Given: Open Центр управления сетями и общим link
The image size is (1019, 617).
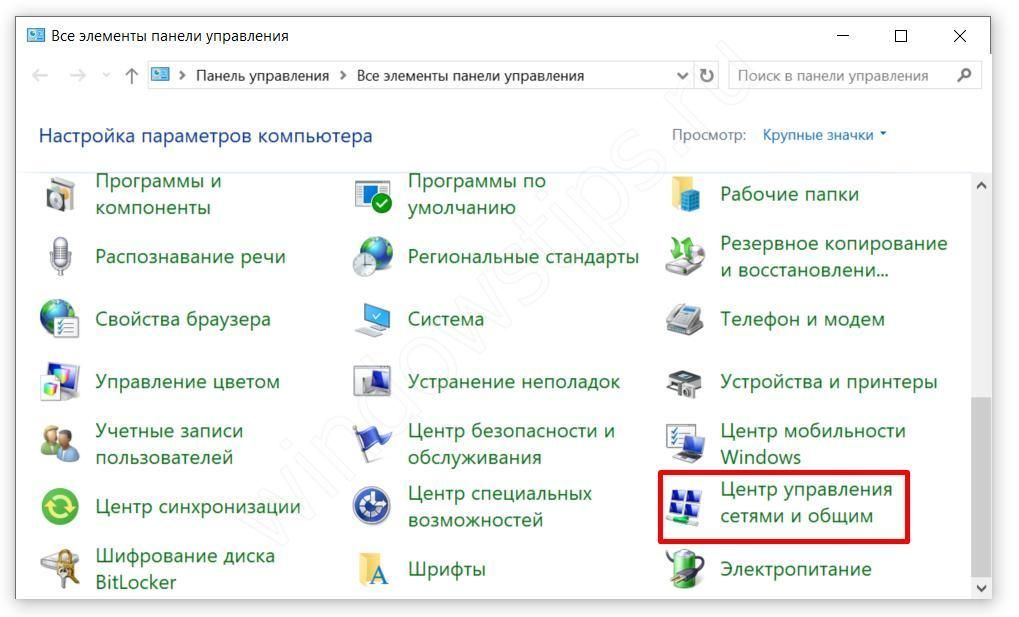Looking at the screenshot, I should click(x=806, y=503).
